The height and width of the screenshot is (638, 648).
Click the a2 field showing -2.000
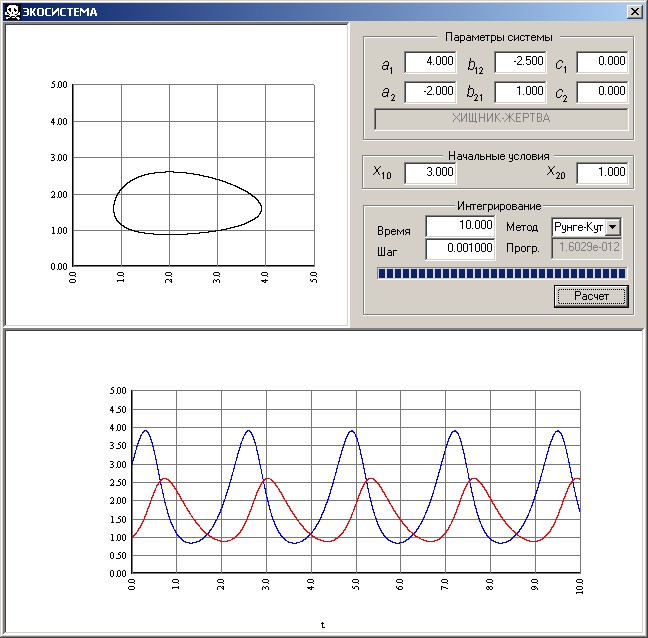pyautogui.click(x=430, y=91)
